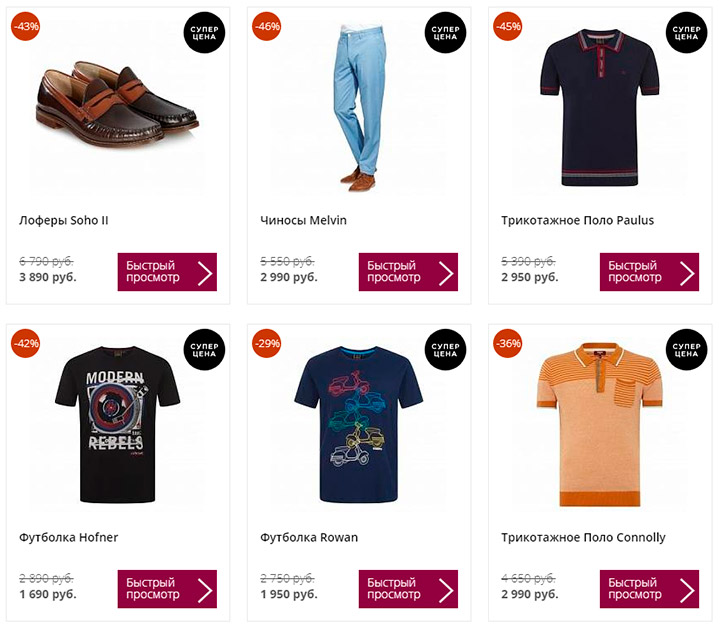Image resolution: width=720 pixels, height=630 pixels.
Task: Open quick view for Трикотажное Поло Connolly
Action: click(x=649, y=589)
